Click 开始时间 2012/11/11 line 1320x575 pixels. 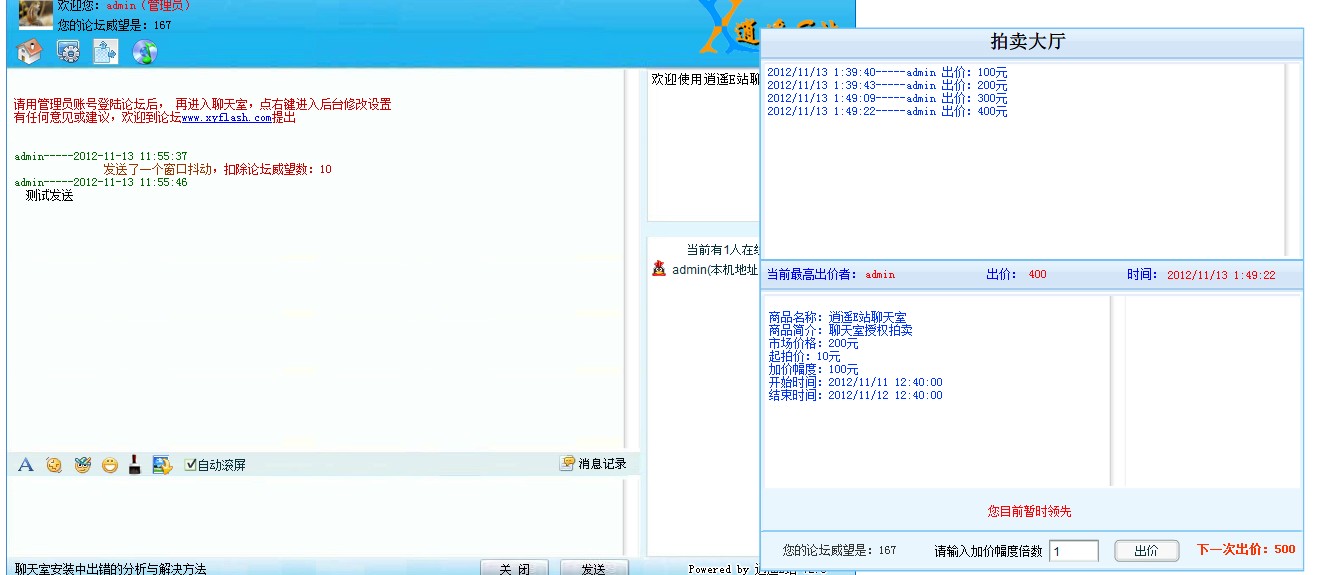pos(855,382)
